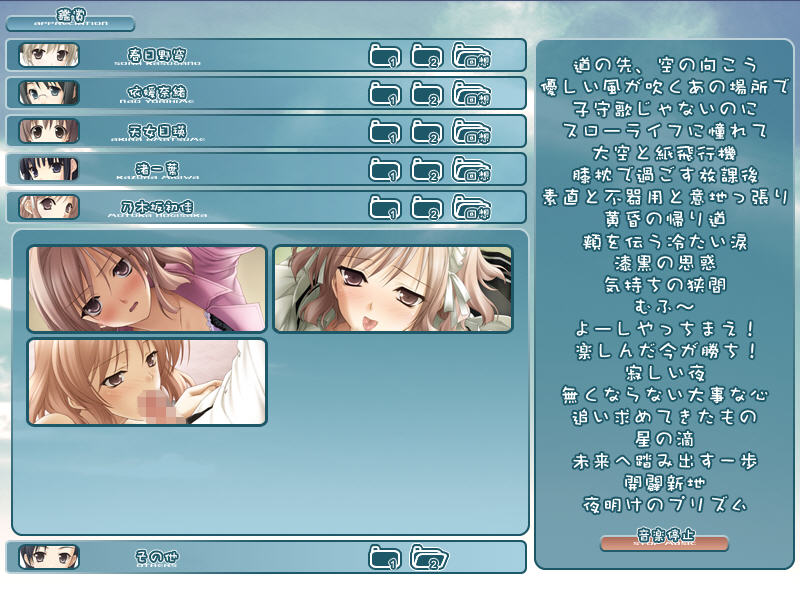Expand the 渚一葉 character row
The image size is (800, 600).
click(x=150, y=169)
